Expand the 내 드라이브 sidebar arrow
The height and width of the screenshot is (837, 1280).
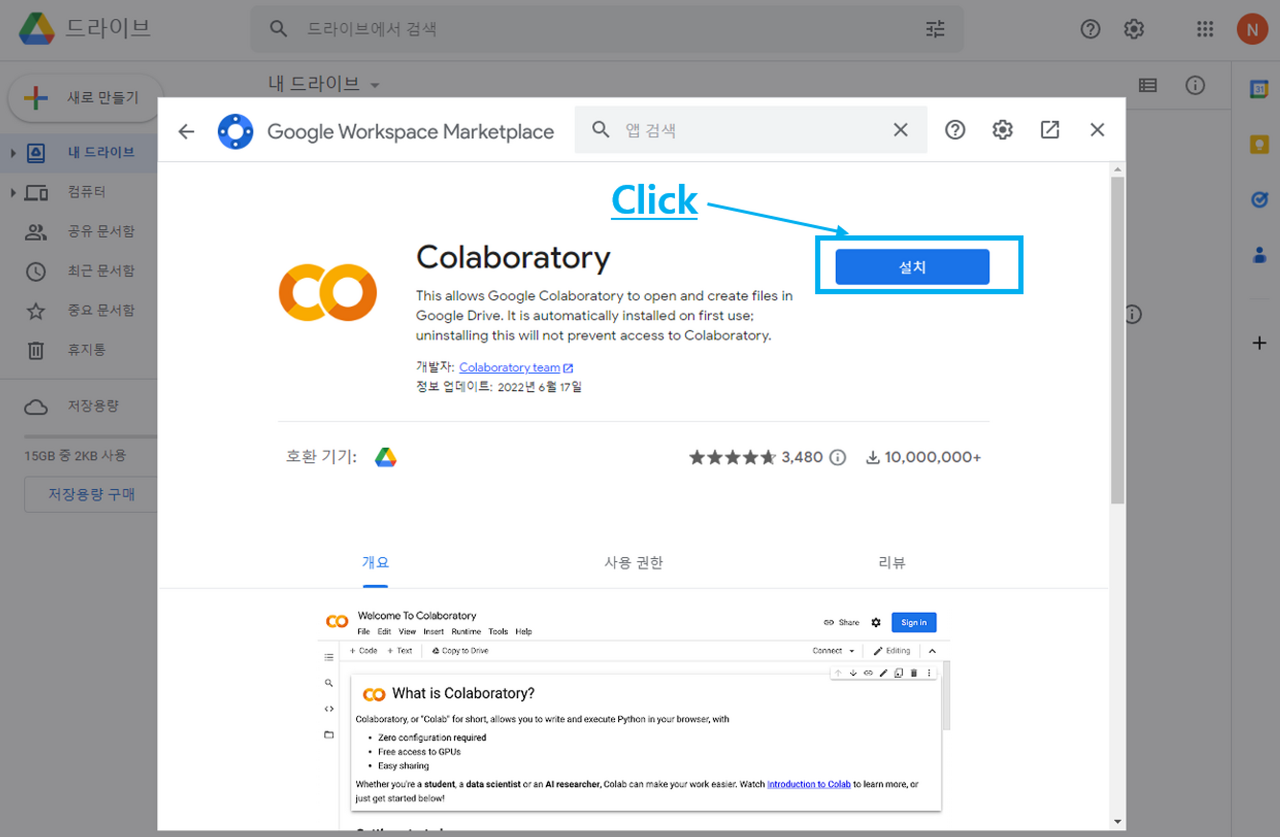(13, 153)
